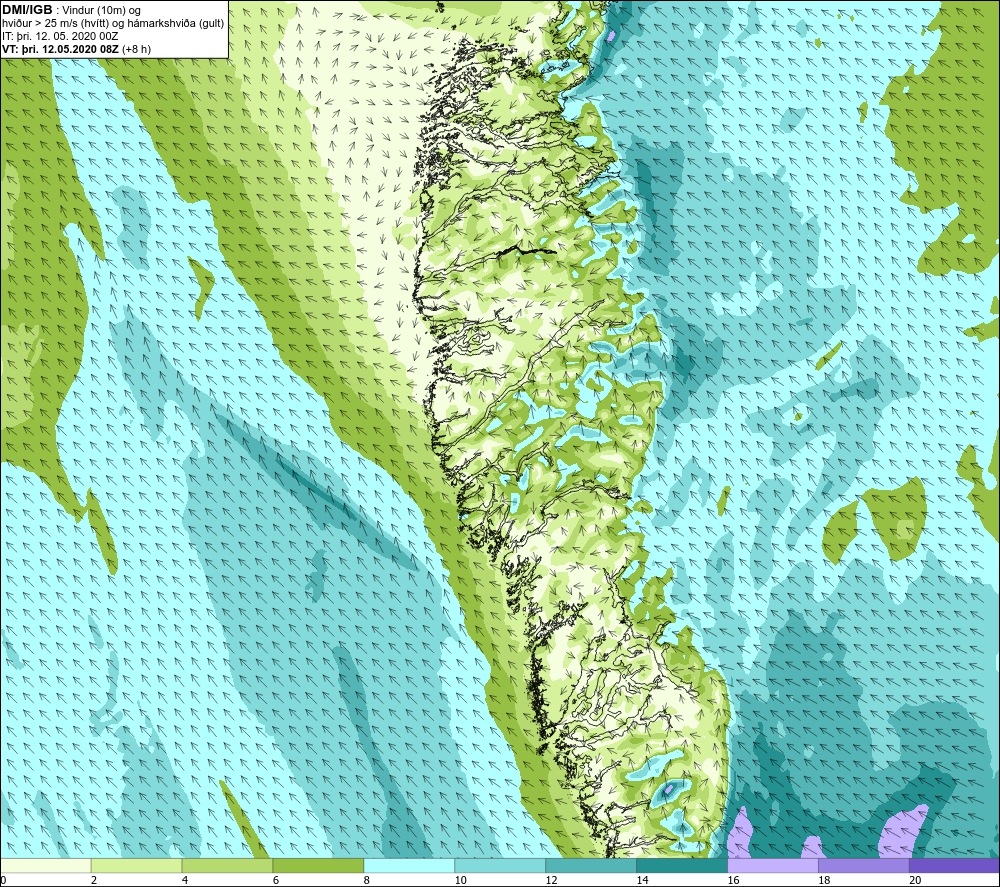Click the 14–16 m/s dark teal legend swatch
Screen dimensions: 1000x887
682,865
